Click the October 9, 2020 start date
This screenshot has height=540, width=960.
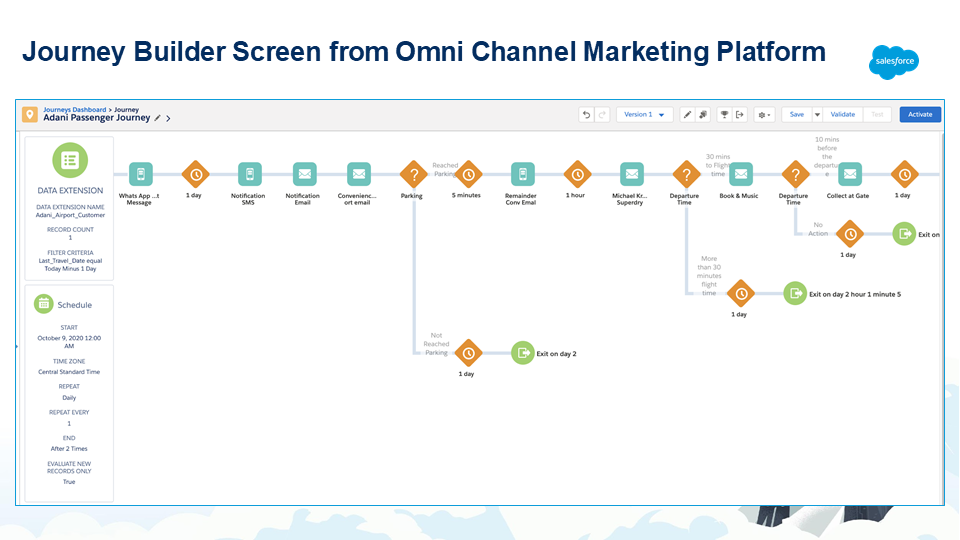point(69,342)
